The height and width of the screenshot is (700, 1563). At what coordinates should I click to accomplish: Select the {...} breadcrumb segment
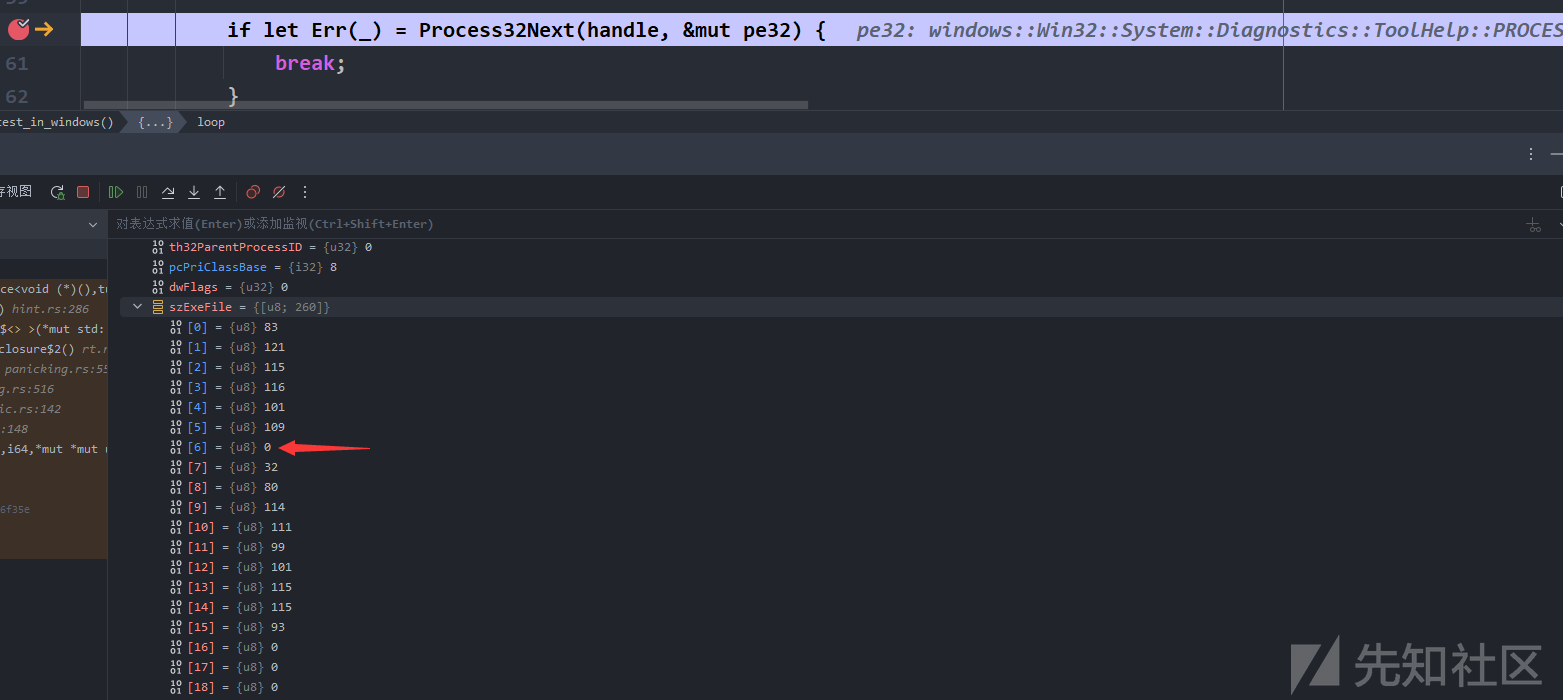pyautogui.click(x=156, y=122)
